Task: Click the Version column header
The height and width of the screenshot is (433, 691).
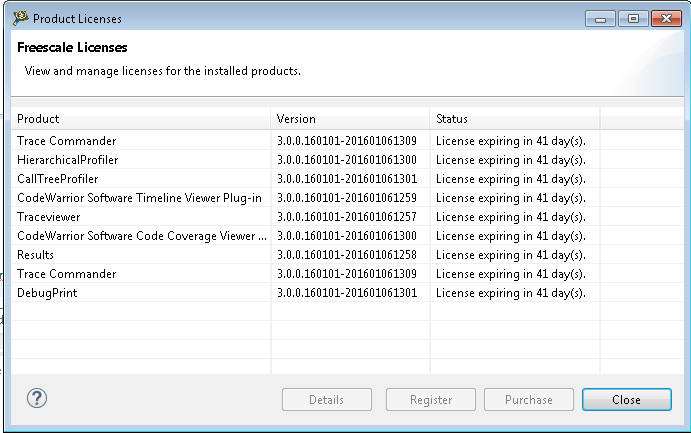Action: click(350, 119)
